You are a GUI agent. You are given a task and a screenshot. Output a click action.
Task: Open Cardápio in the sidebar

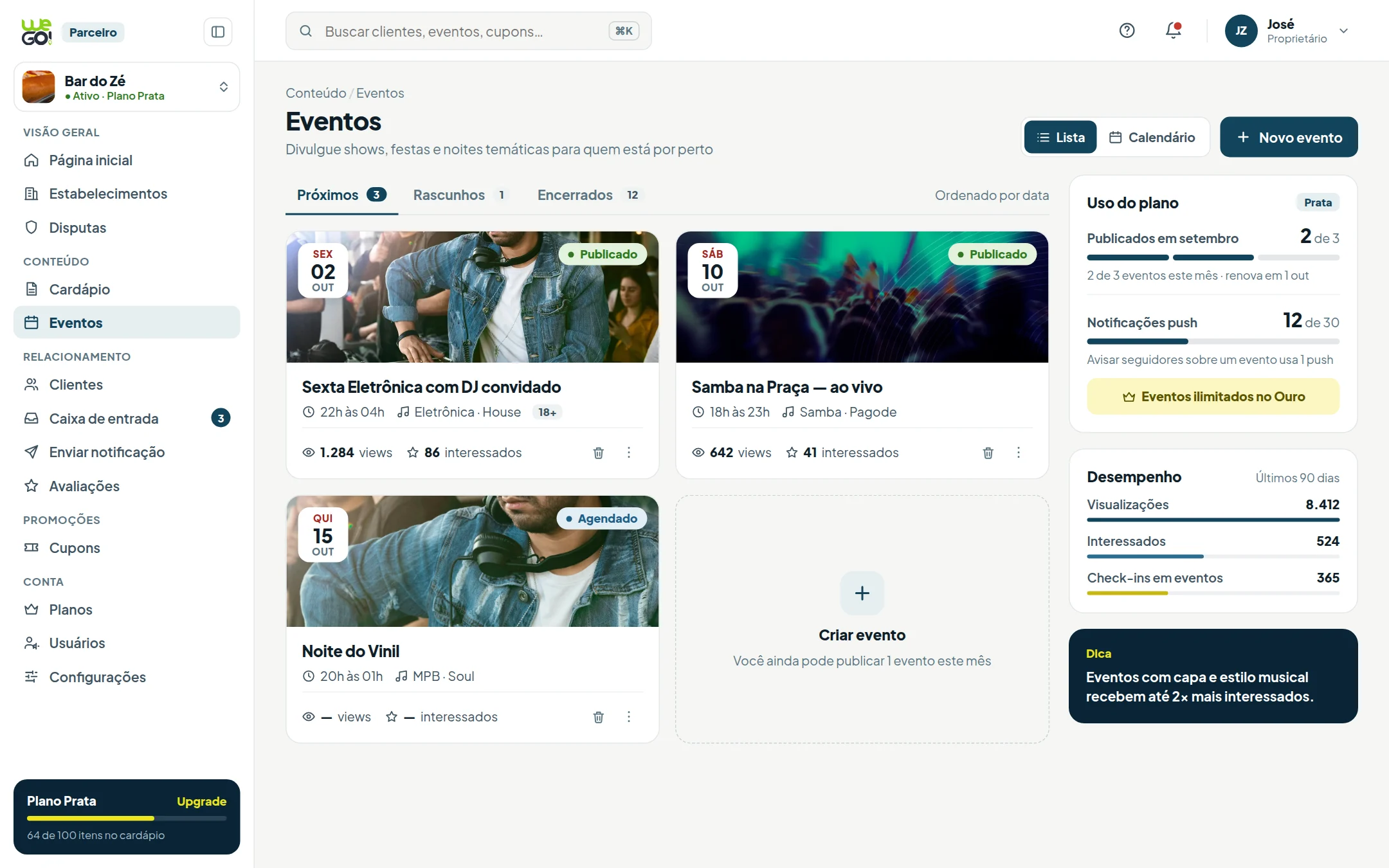pos(127,289)
